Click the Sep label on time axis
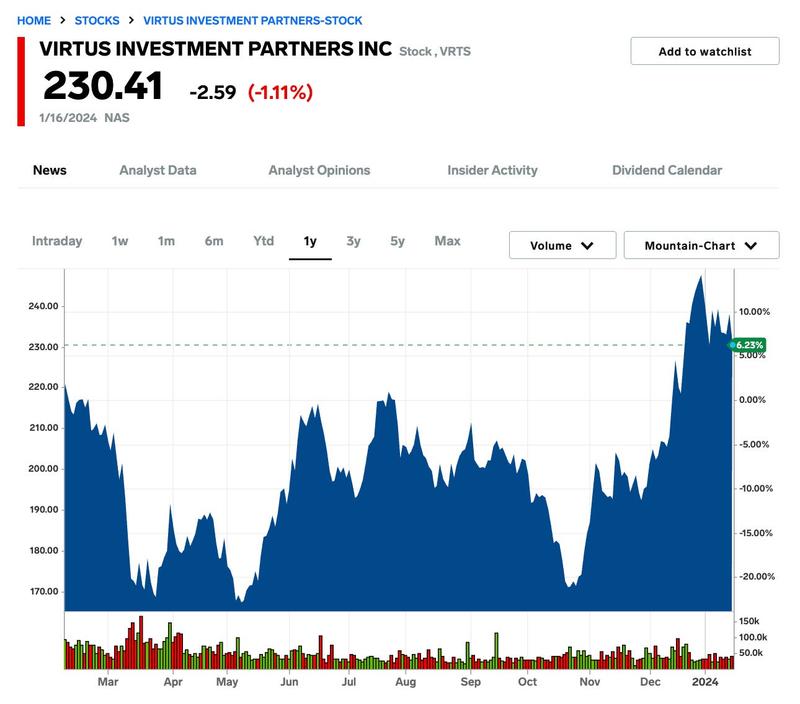This screenshot has width=800, height=704. point(470,682)
